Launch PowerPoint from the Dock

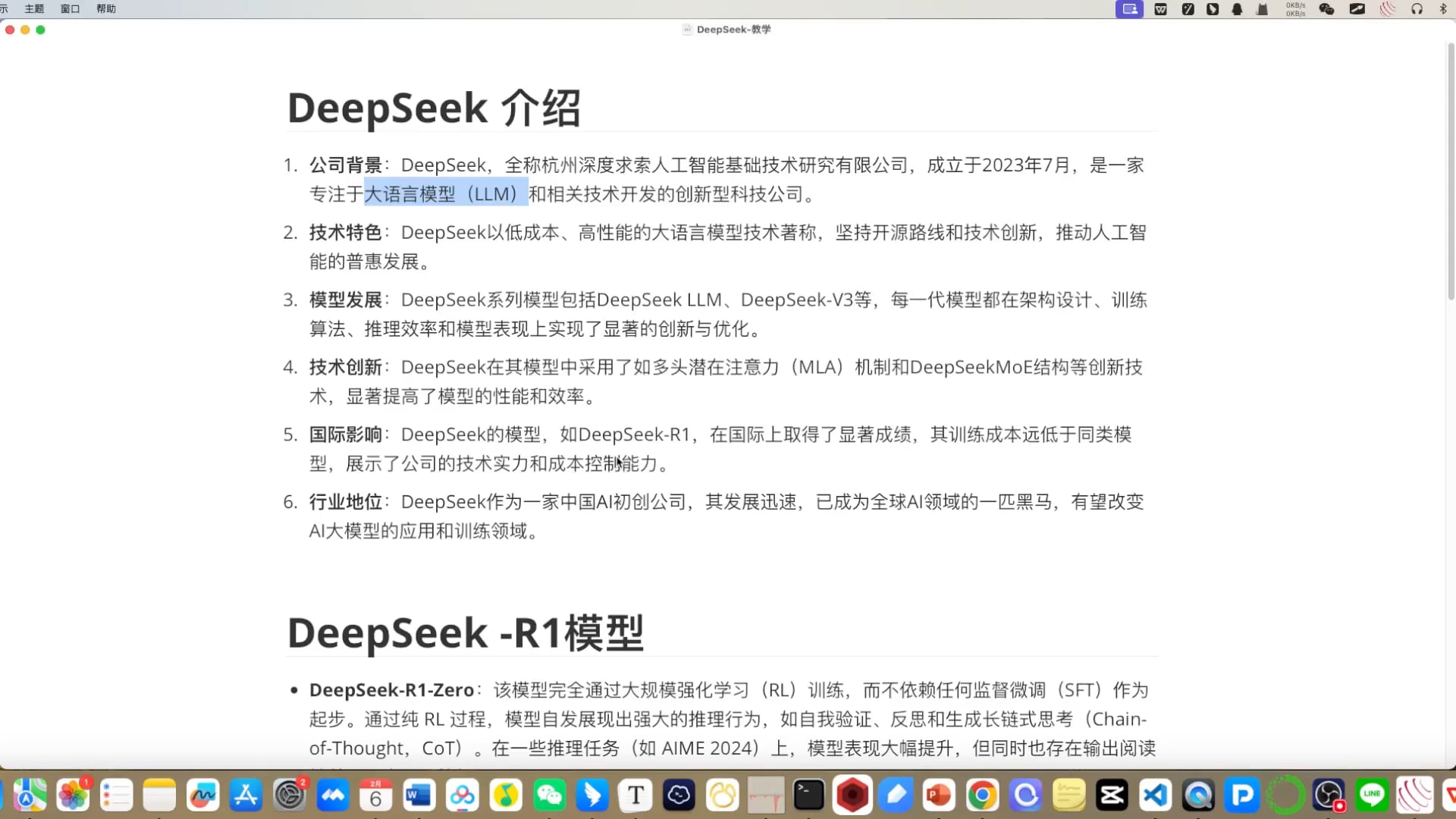[x=939, y=795]
